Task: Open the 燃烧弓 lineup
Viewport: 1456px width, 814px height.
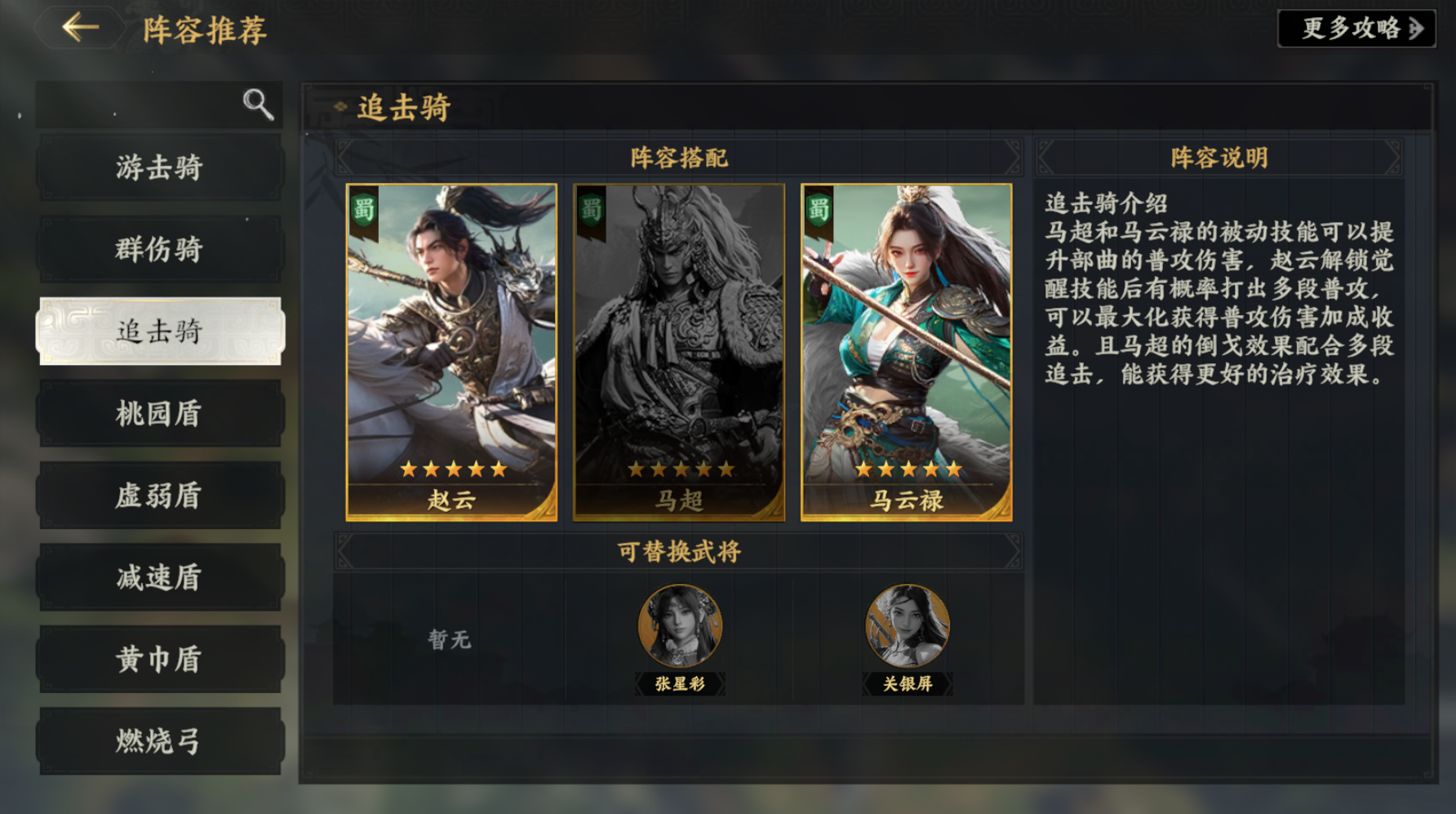Action: click(x=160, y=741)
